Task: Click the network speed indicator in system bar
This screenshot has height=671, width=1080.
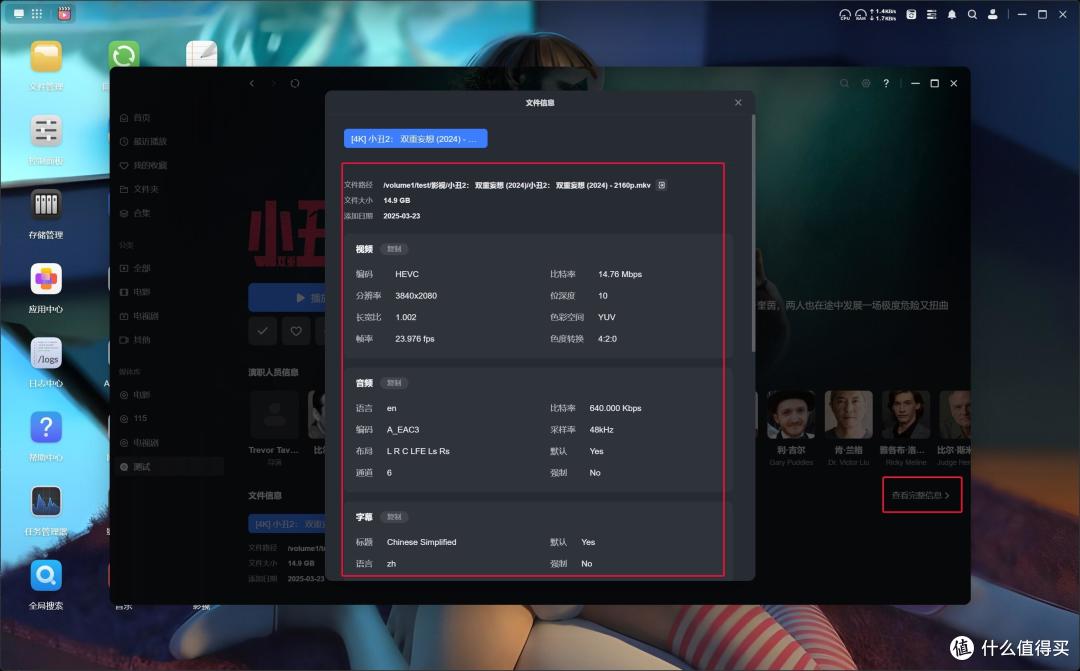Action: point(883,14)
